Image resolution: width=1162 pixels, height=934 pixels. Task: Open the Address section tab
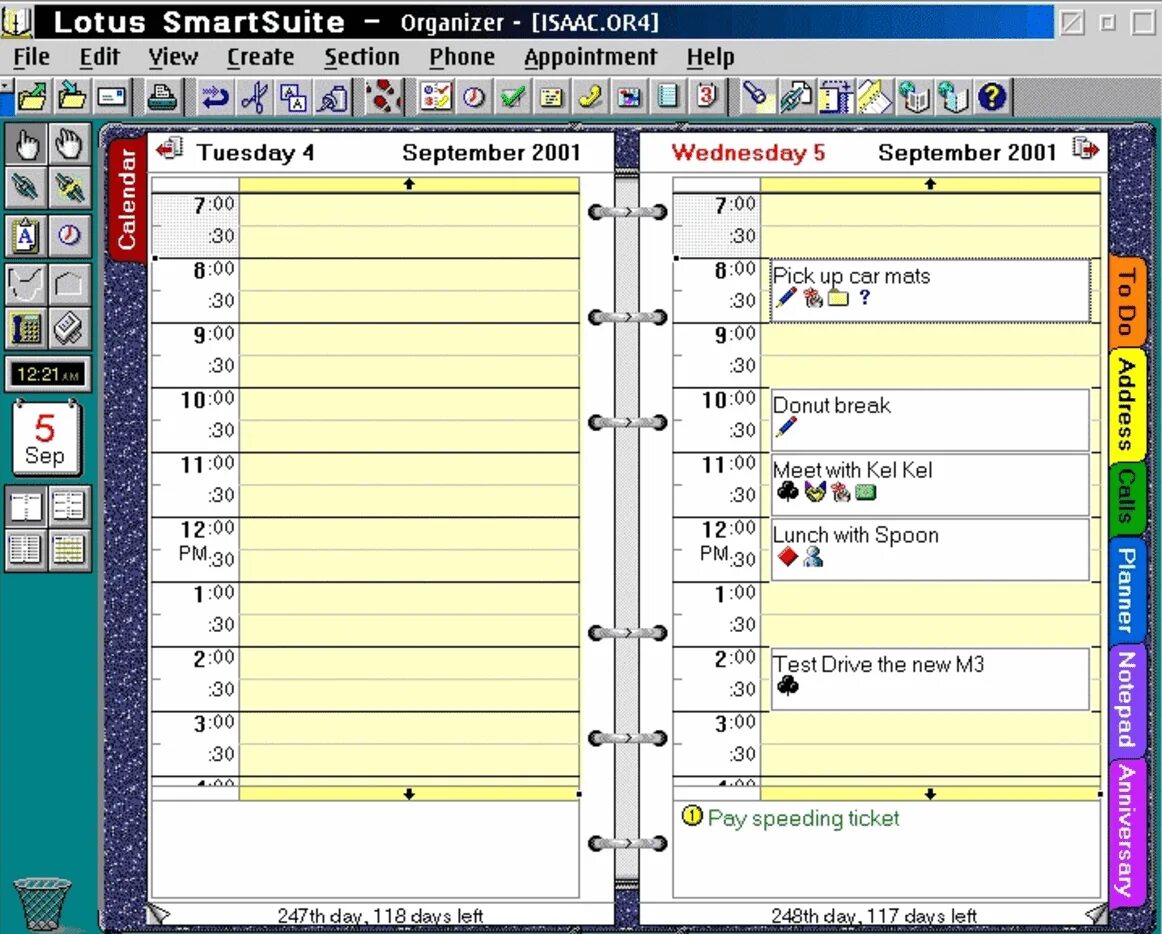(1127, 405)
